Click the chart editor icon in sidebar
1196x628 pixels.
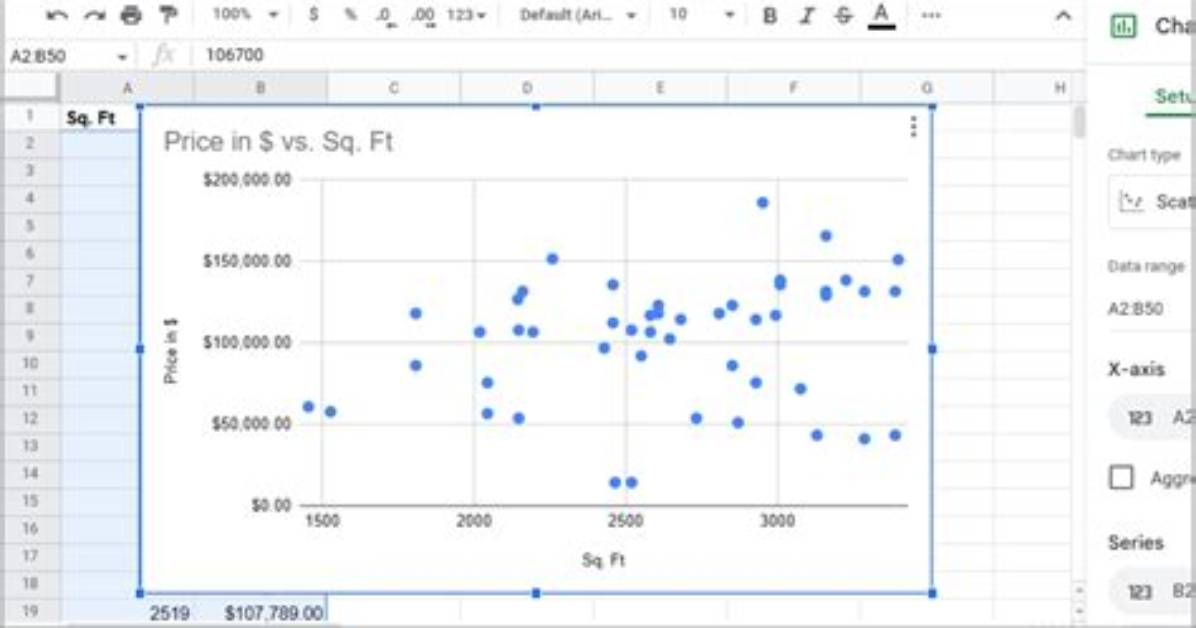1123,26
